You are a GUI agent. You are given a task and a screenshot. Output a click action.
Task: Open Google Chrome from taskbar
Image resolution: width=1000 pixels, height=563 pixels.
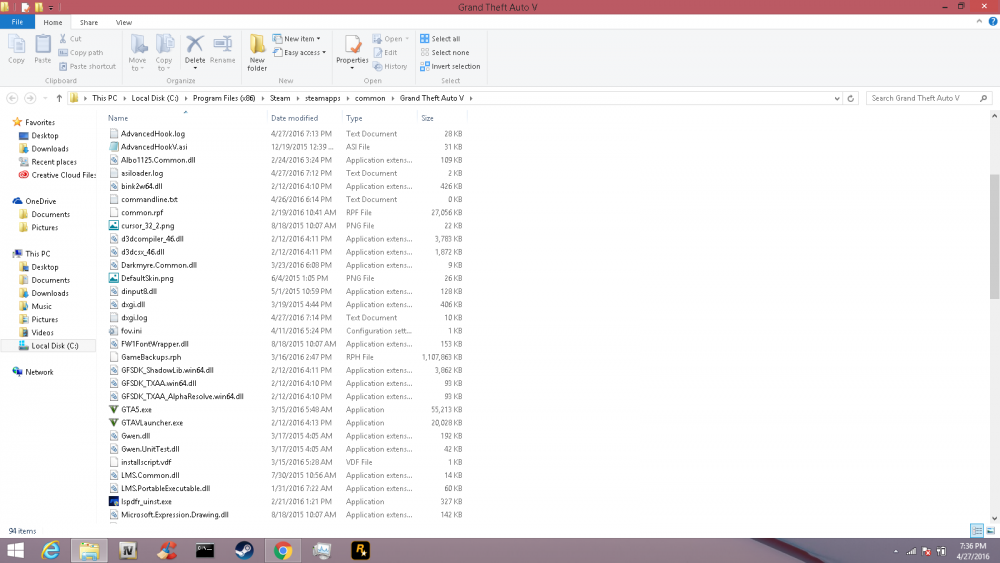point(283,550)
